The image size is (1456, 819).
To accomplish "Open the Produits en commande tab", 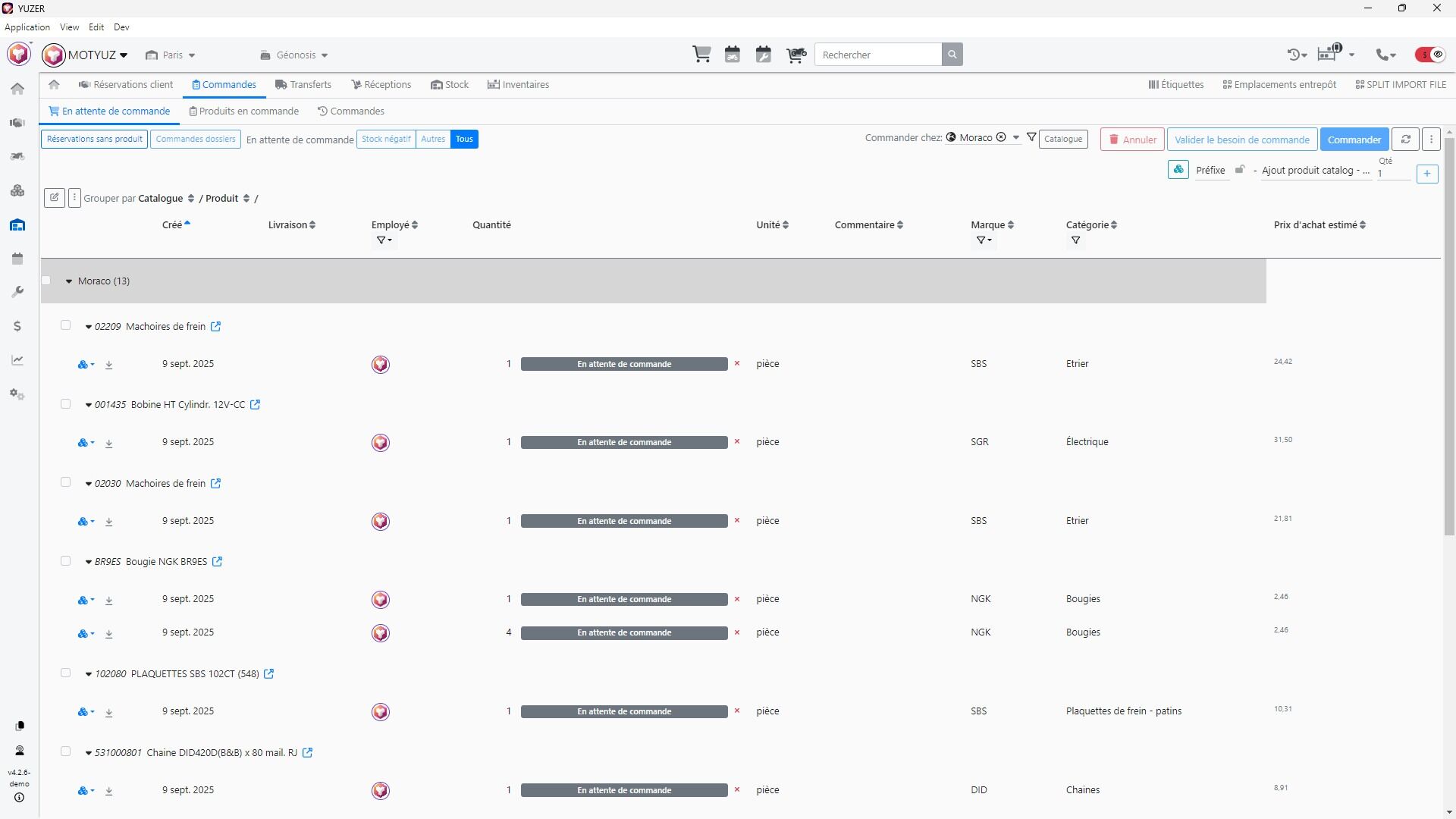I will 243,111.
